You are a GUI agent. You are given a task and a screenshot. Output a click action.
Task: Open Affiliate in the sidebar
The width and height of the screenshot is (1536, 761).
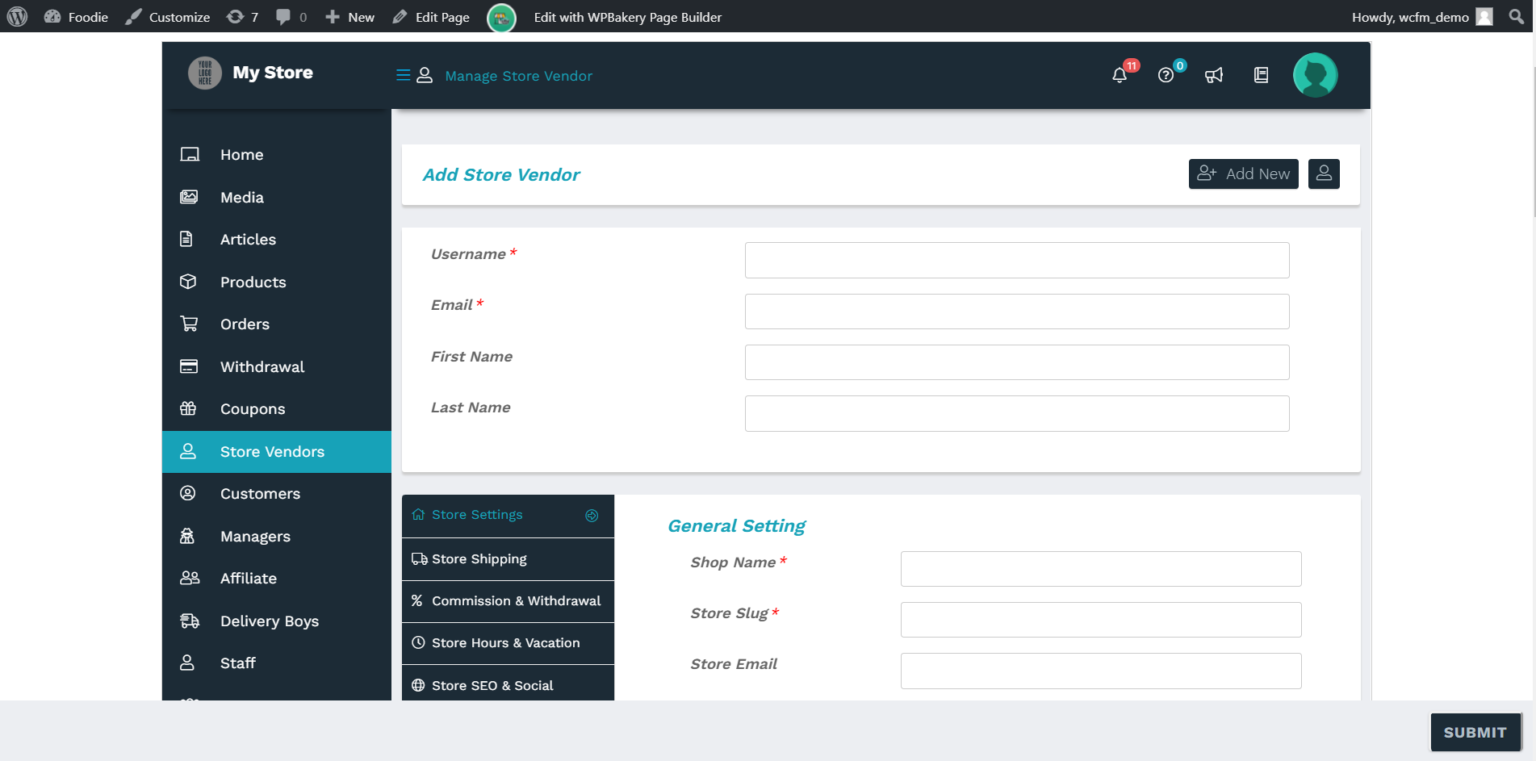click(277, 578)
